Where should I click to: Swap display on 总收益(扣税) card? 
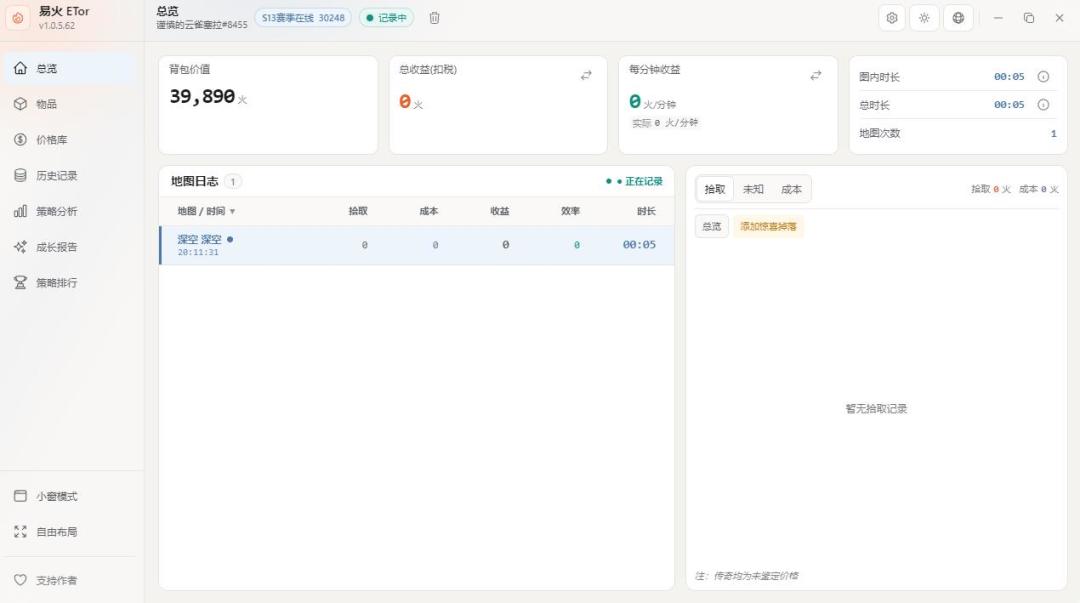click(586, 75)
